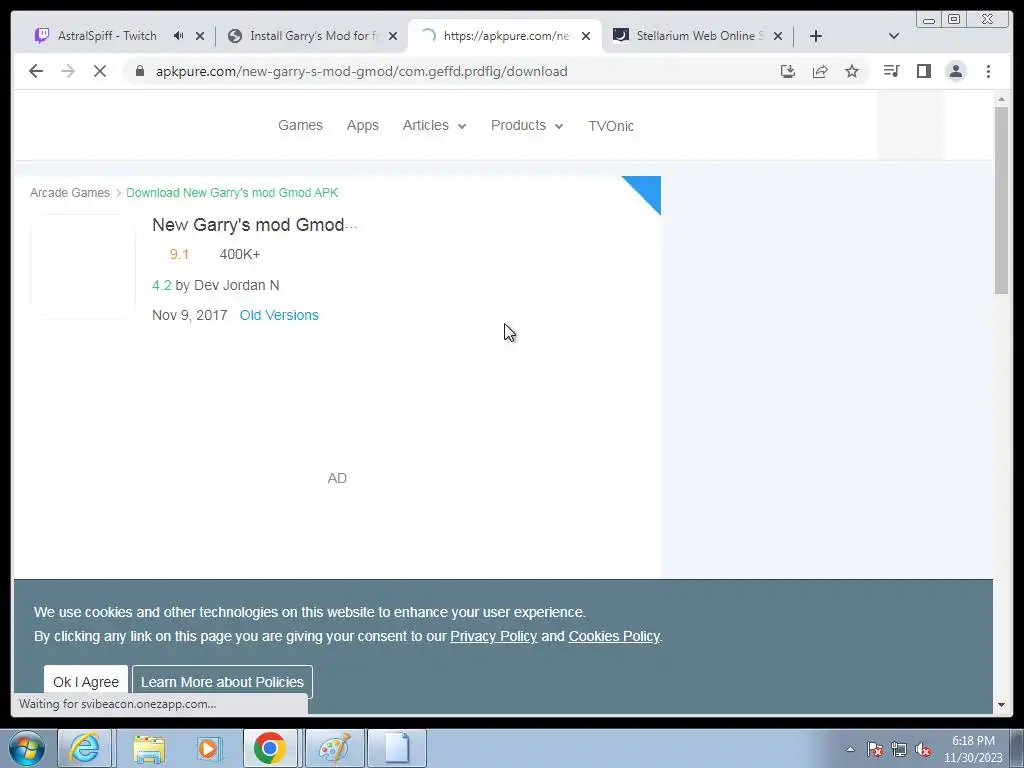Image resolution: width=1024 pixels, height=768 pixels.
Task: Close the Install Garry's Mod tab
Action: (392, 36)
